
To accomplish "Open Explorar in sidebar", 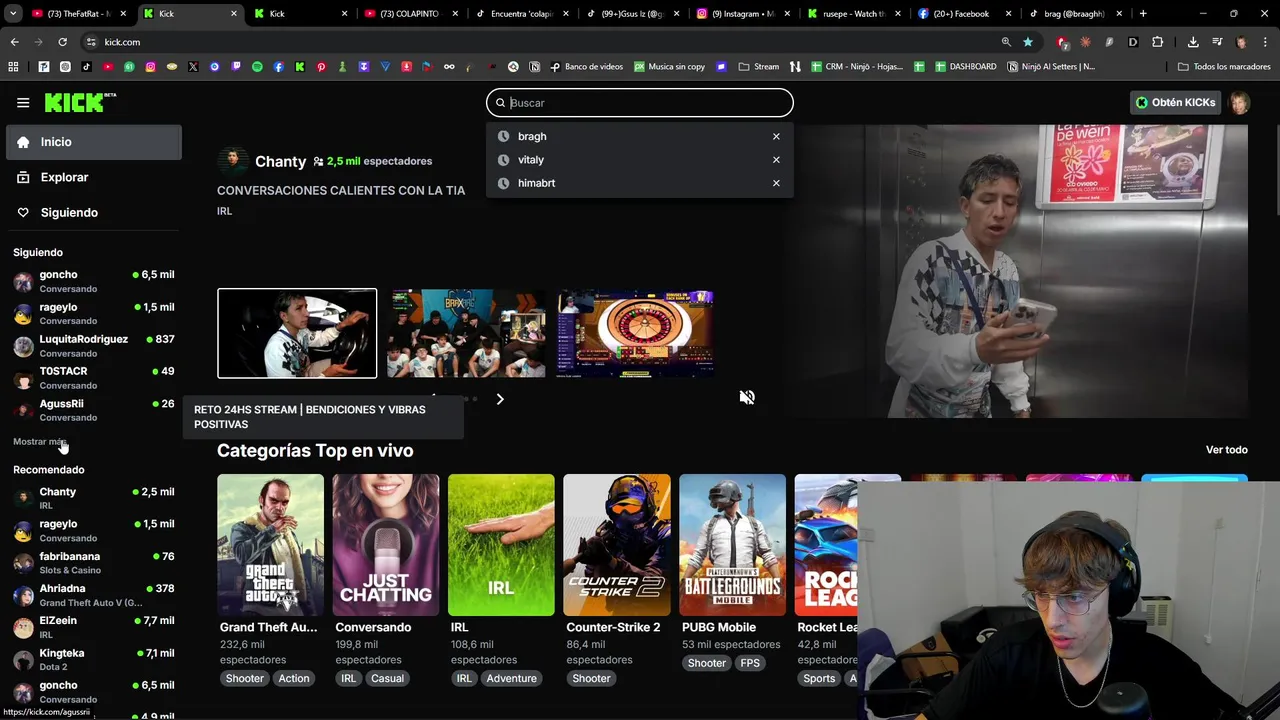I will [94, 177].
